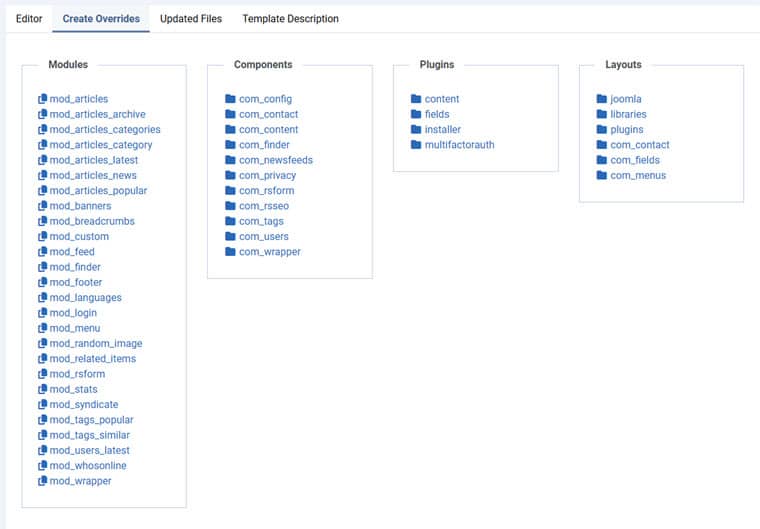Image resolution: width=760 pixels, height=529 pixels.
Task: Select the Create Overrides tab
Action: pos(101,18)
